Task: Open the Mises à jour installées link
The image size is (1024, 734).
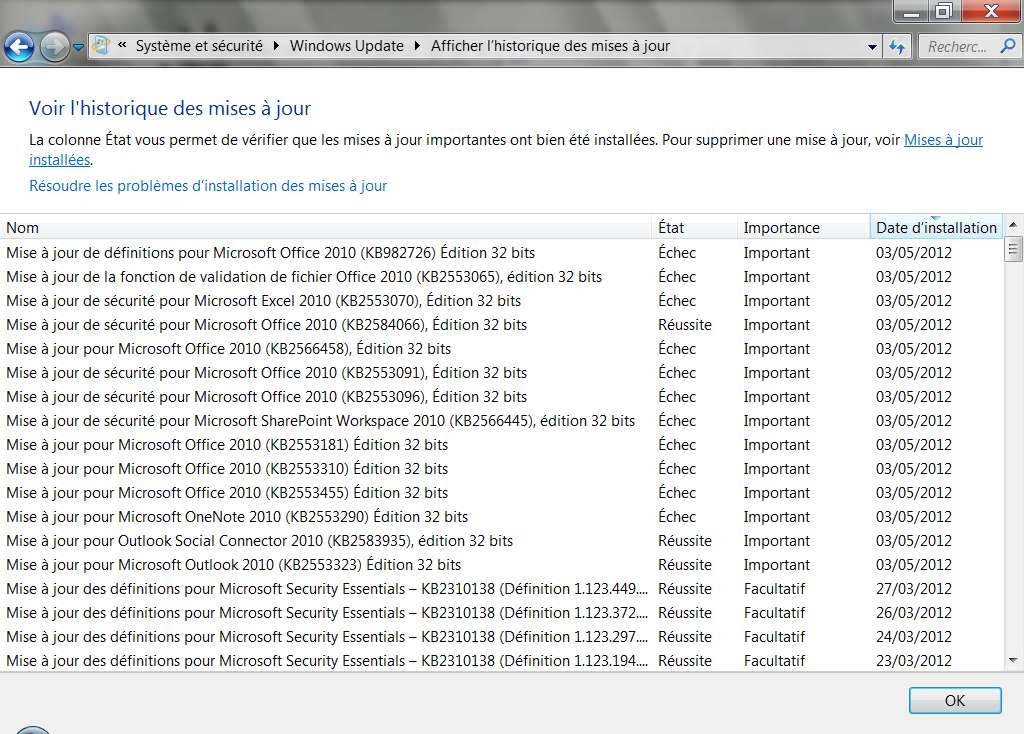Action: (x=943, y=140)
